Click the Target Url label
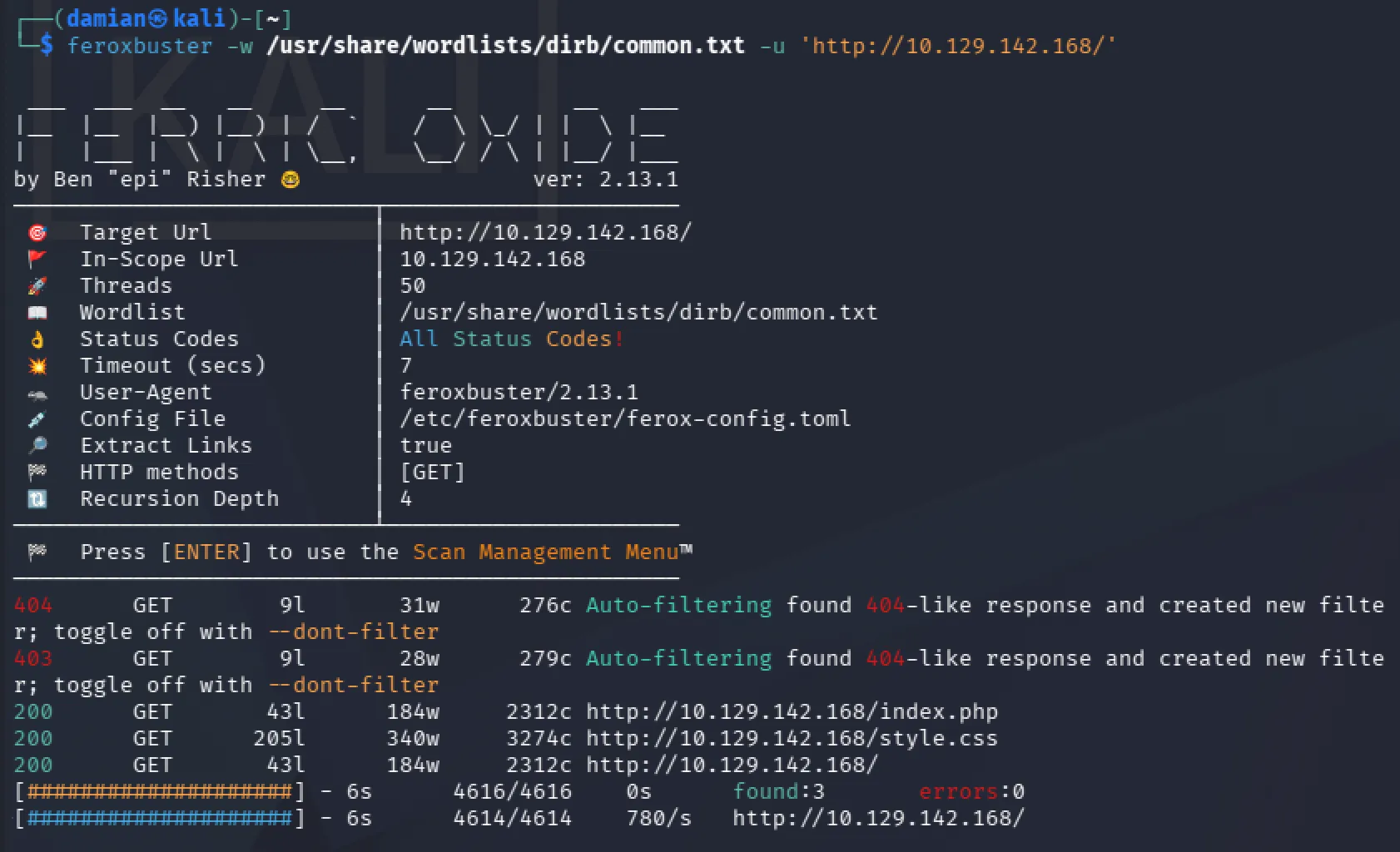 146,232
